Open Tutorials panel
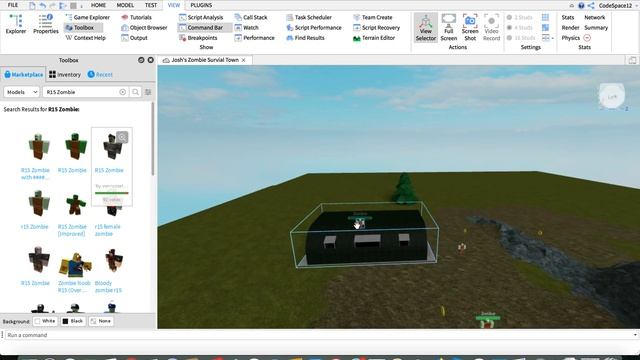640x360 pixels. click(136, 17)
